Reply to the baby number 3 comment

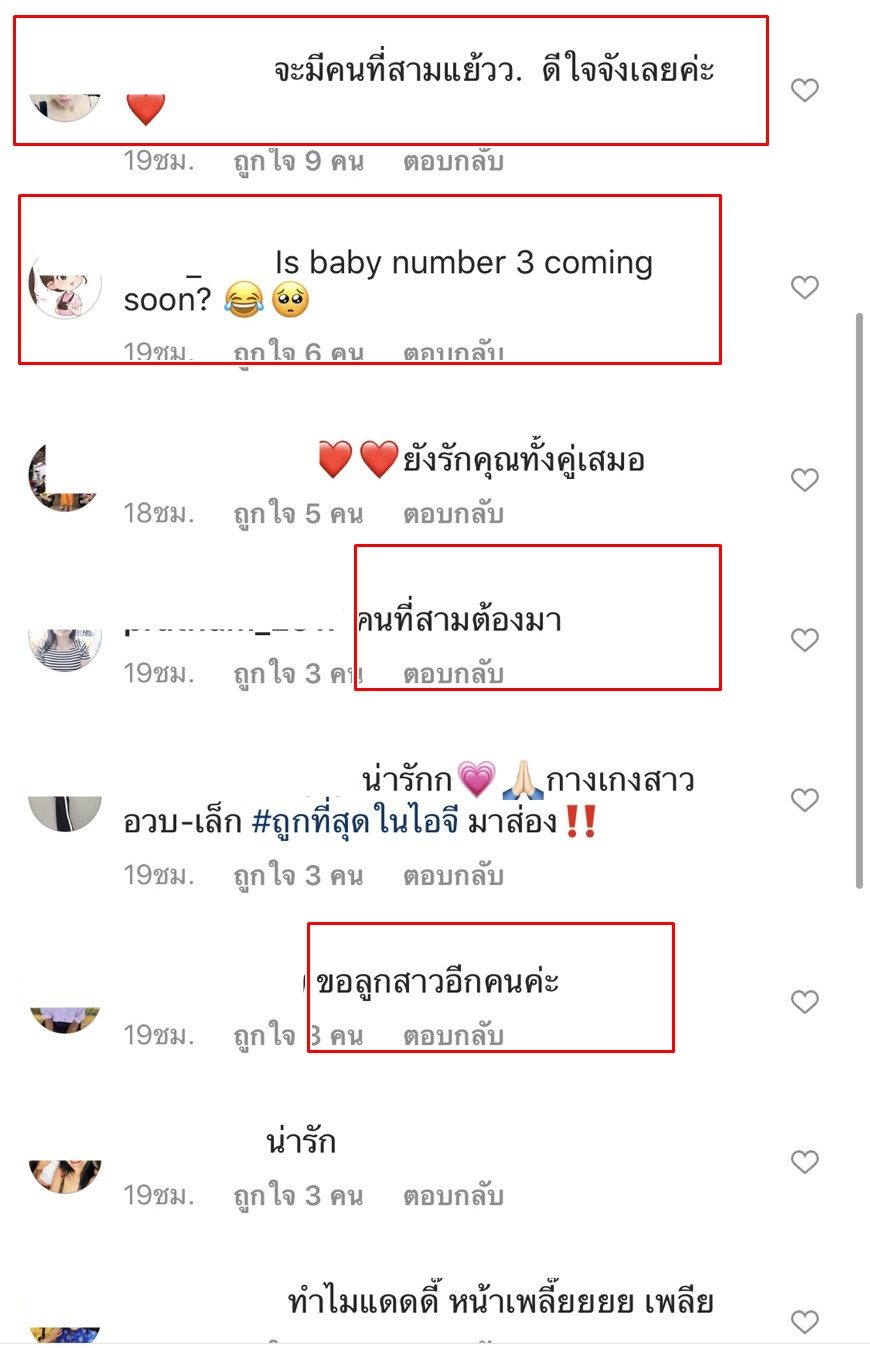pyautogui.click(x=453, y=352)
